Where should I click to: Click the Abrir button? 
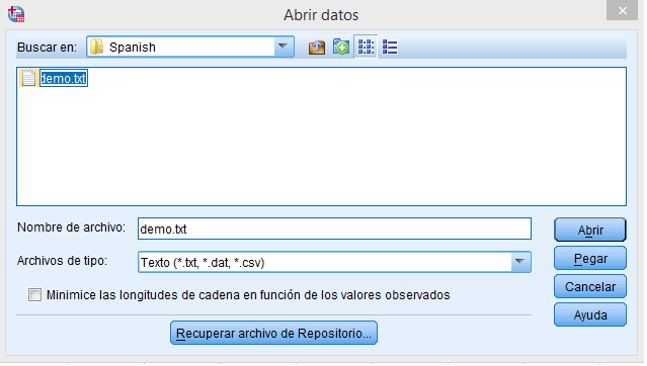click(590, 230)
